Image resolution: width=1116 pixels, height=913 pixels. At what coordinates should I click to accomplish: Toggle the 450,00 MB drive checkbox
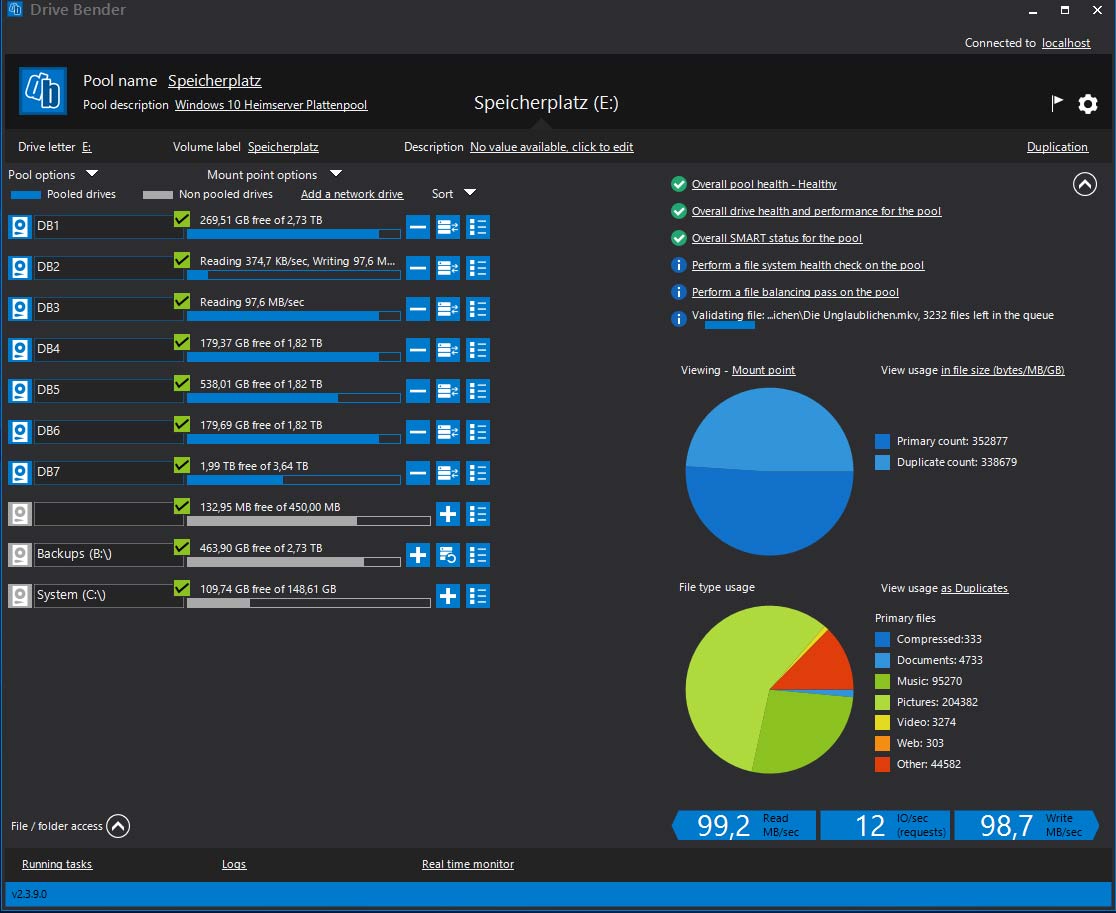[x=182, y=506]
